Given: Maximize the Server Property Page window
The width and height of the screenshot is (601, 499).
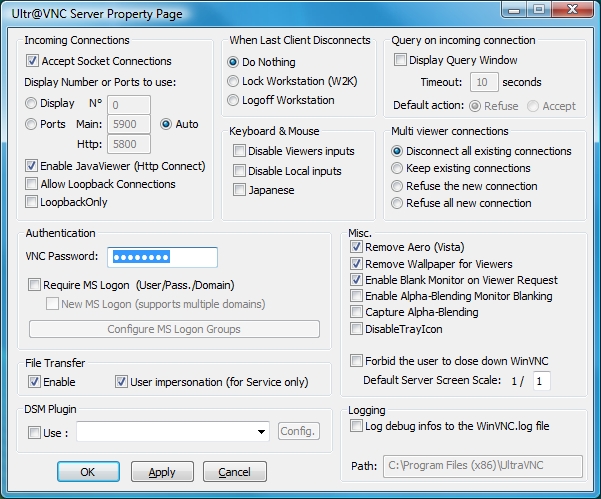Looking at the screenshot, I should [x=539, y=9].
